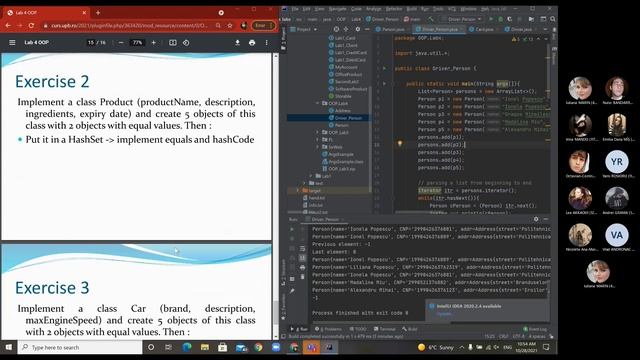
Task: Debug Driver_Person with the bug icon
Action: click(x=500, y=19)
